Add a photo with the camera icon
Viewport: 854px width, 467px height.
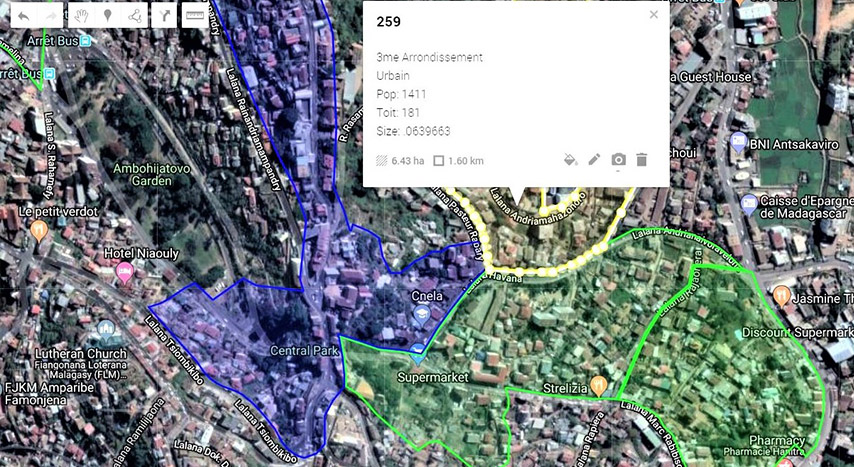pyautogui.click(x=618, y=160)
